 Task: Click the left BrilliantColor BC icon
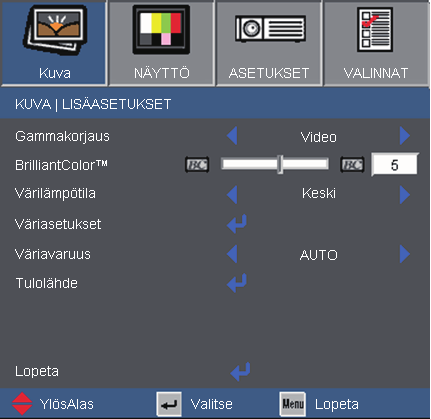pyautogui.click(x=197, y=164)
